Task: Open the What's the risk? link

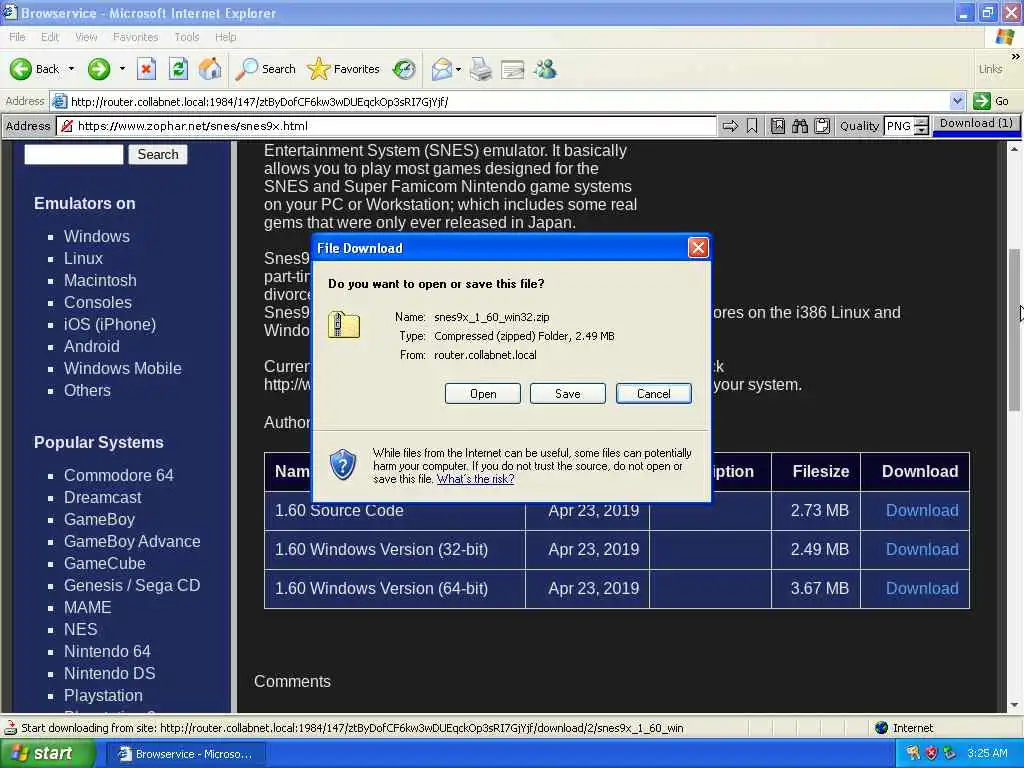Action: click(475, 479)
